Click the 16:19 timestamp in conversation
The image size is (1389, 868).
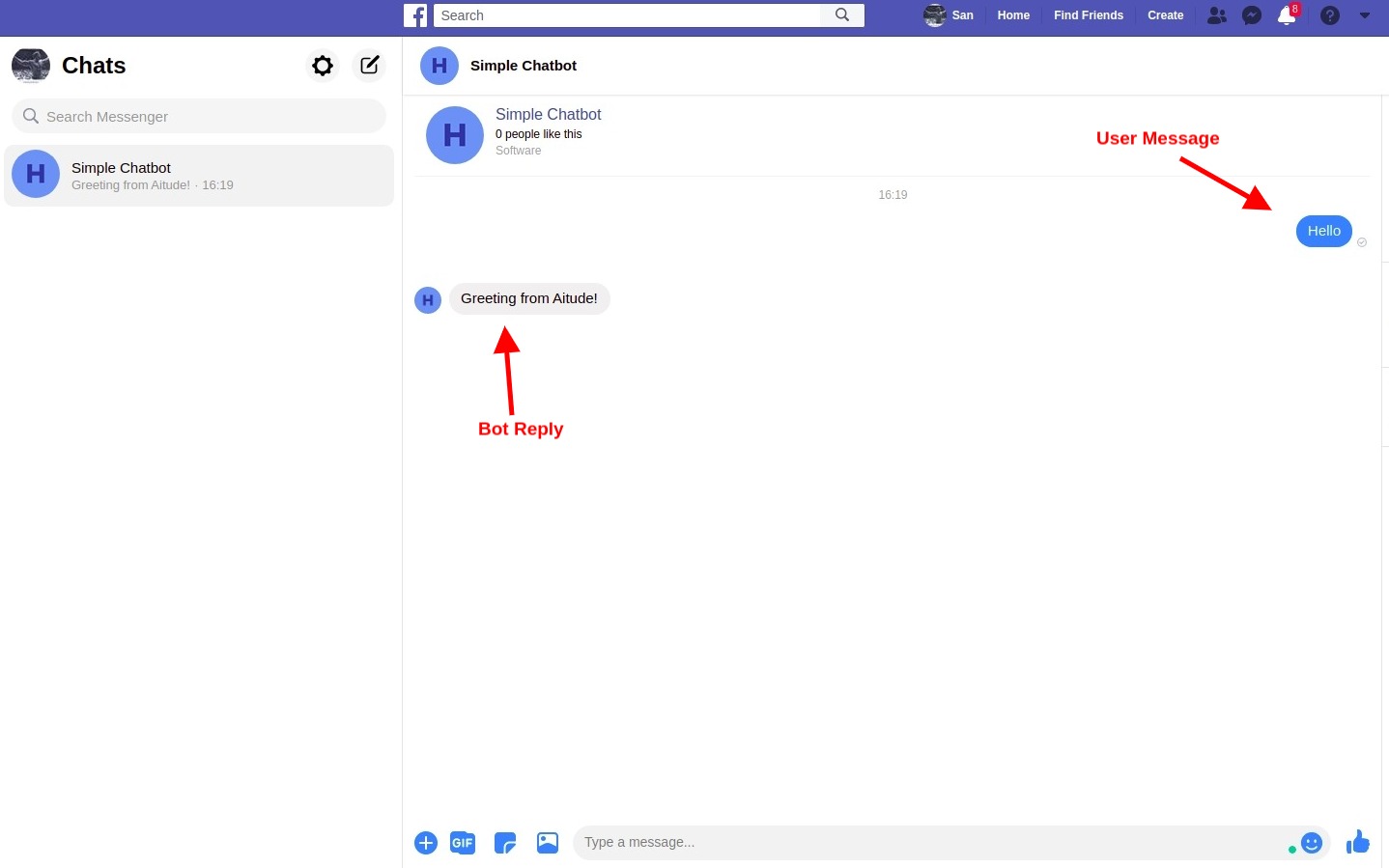click(x=893, y=195)
